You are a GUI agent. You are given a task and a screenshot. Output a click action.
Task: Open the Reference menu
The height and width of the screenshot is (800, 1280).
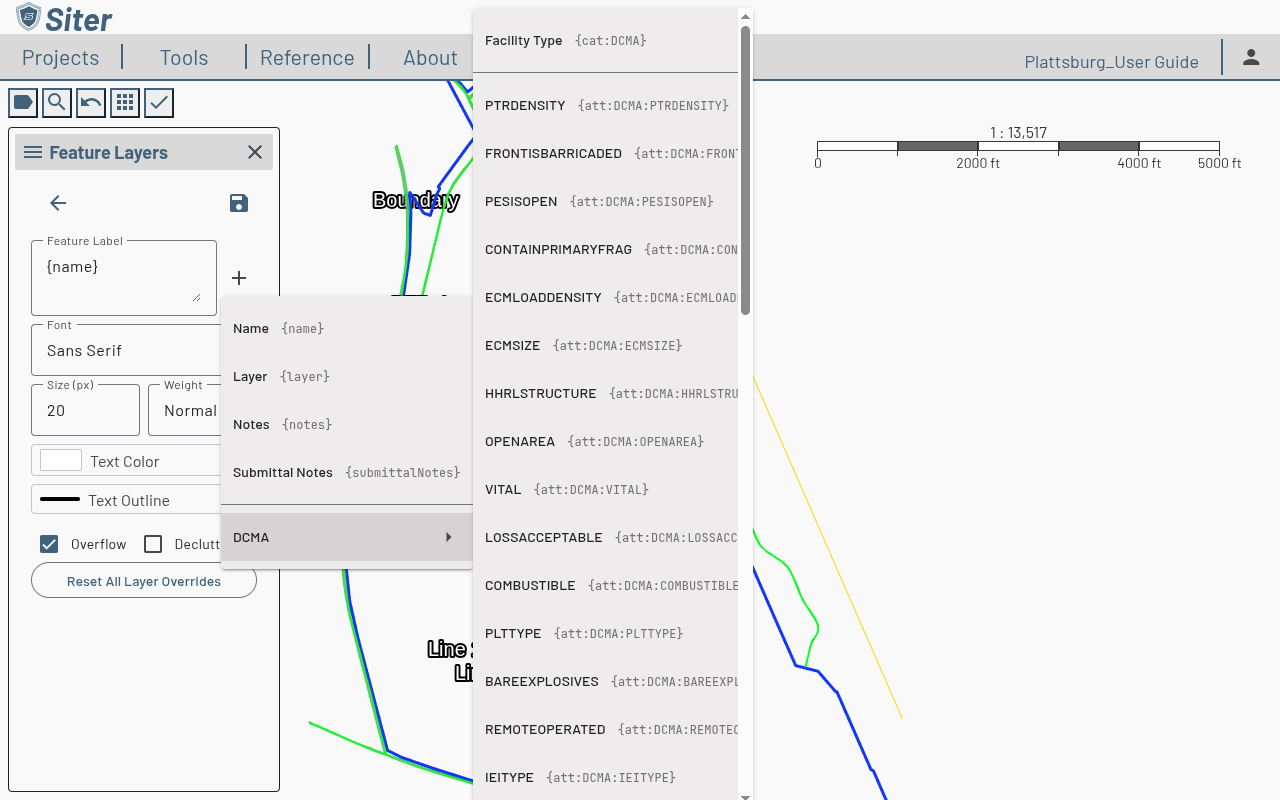pos(307,57)
